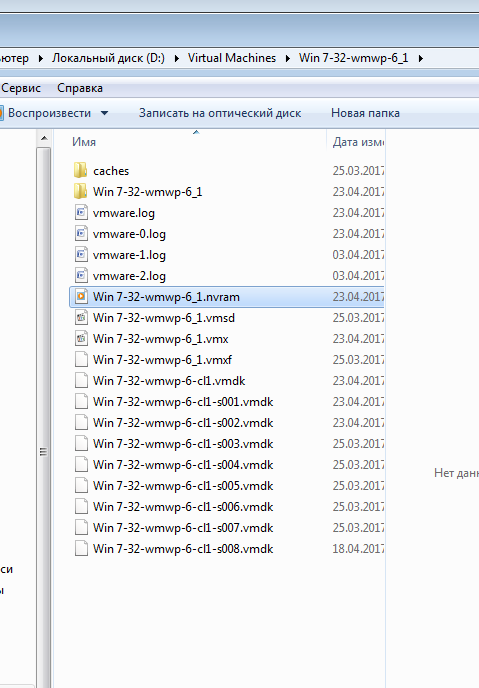
Task: Click the cl1-s001.vmdk file icon
Action: tap(81, 402)
